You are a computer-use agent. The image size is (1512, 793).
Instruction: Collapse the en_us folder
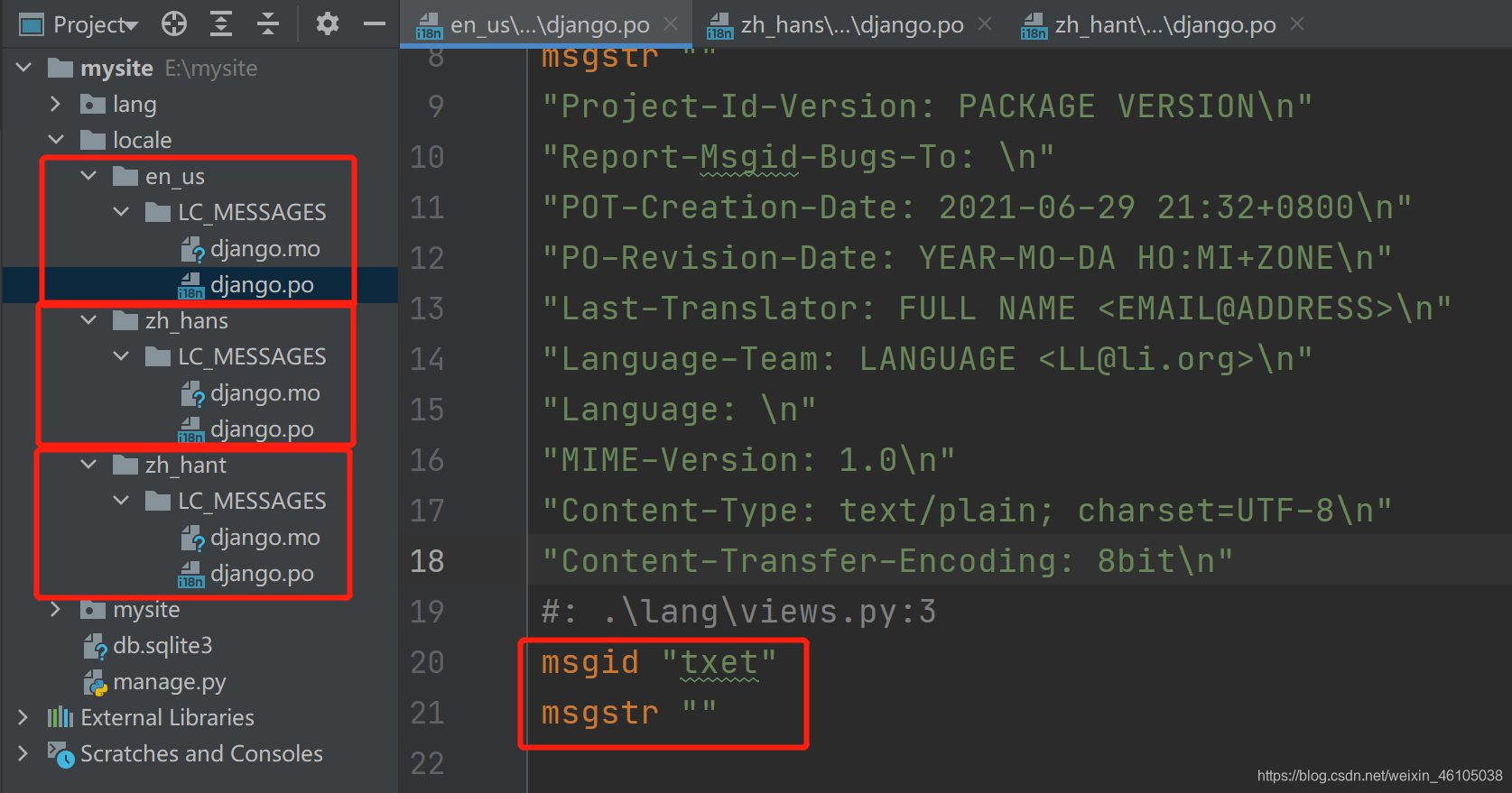(x=88, y=176)
